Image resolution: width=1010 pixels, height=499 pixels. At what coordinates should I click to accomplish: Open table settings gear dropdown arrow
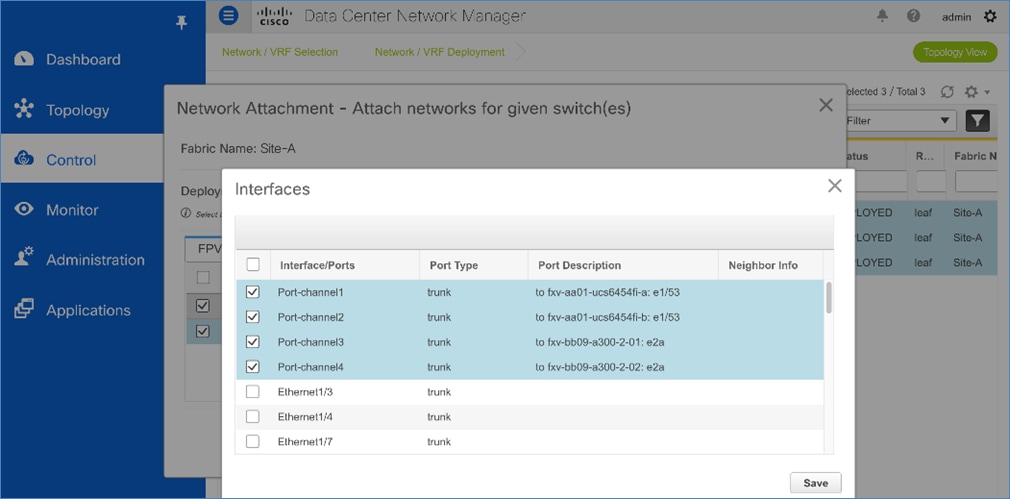[987, 93]
